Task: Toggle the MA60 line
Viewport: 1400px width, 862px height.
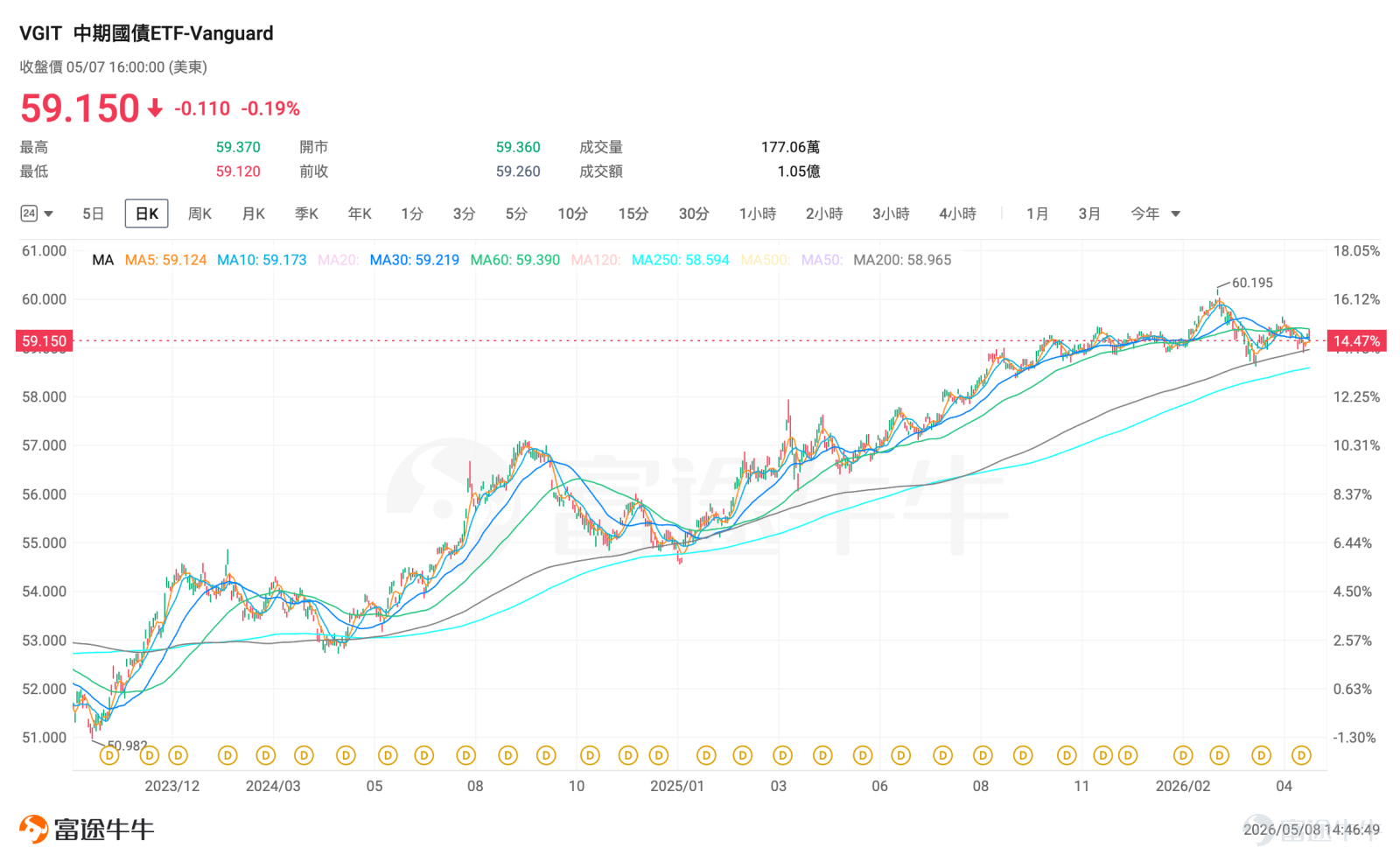Action: [515, 260]
